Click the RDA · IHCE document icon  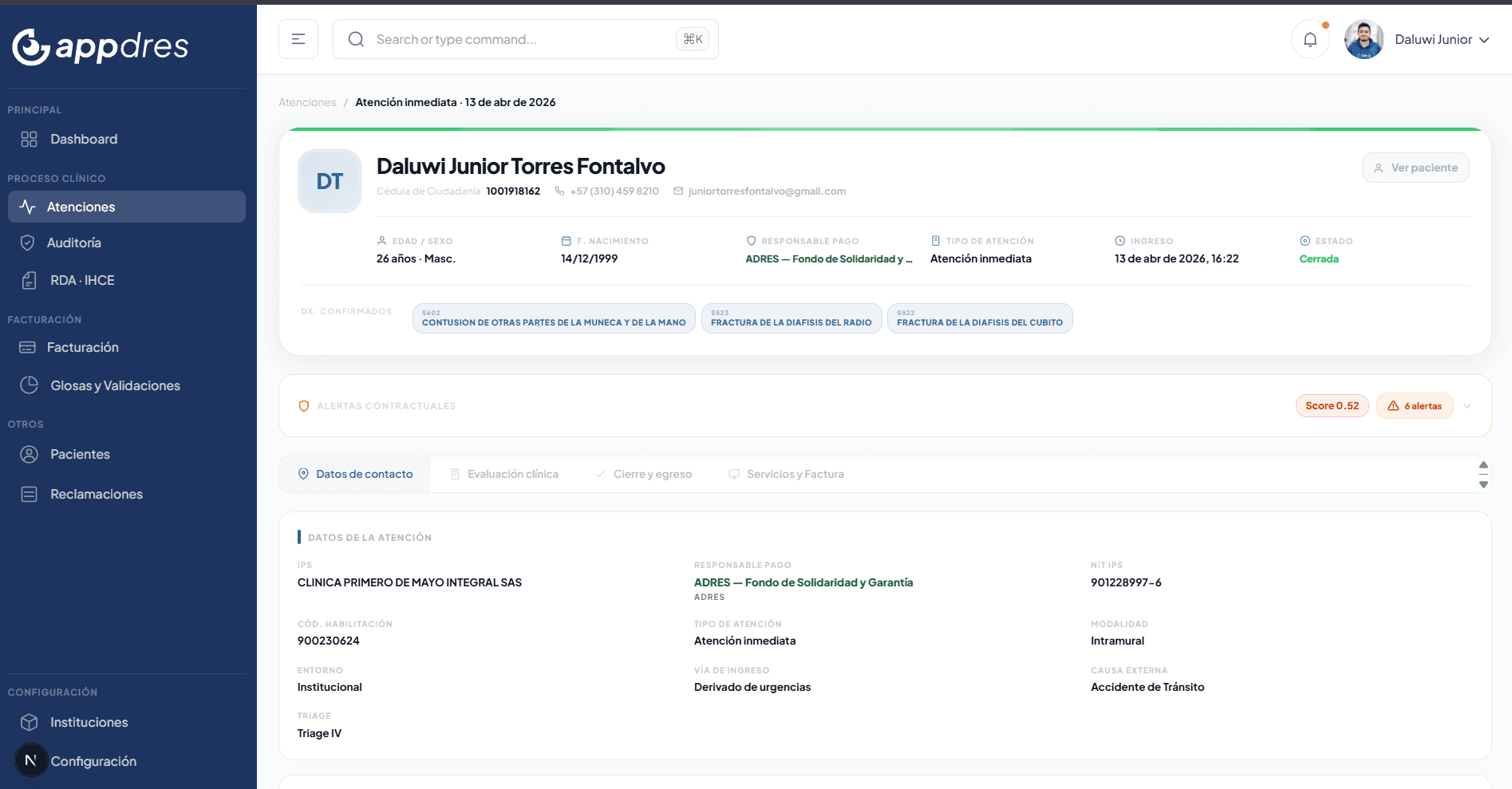pos(30,281)
